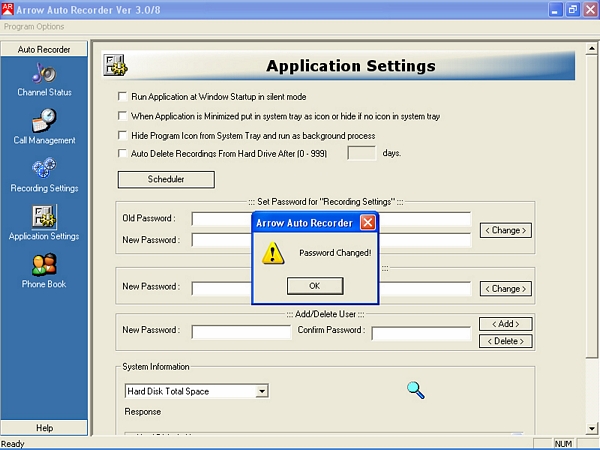Open the Scheduler button

click(166, 179)
